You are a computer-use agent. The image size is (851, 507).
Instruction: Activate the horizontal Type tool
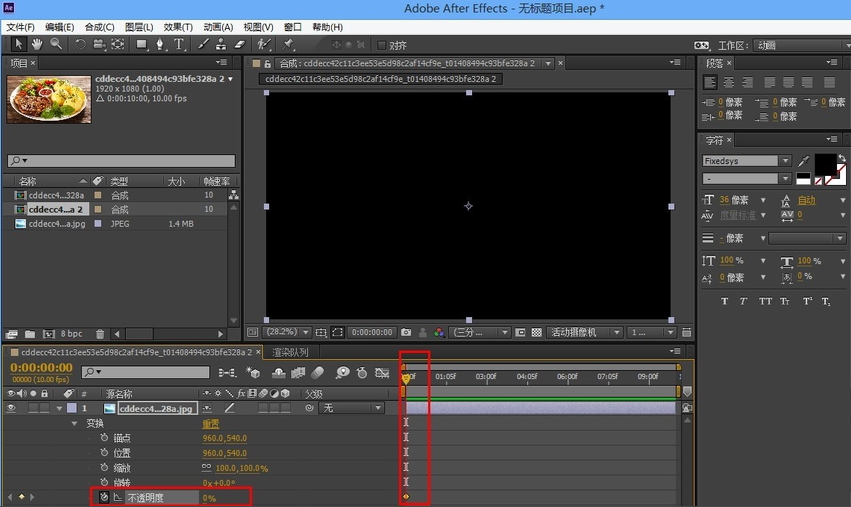(180, 44)
